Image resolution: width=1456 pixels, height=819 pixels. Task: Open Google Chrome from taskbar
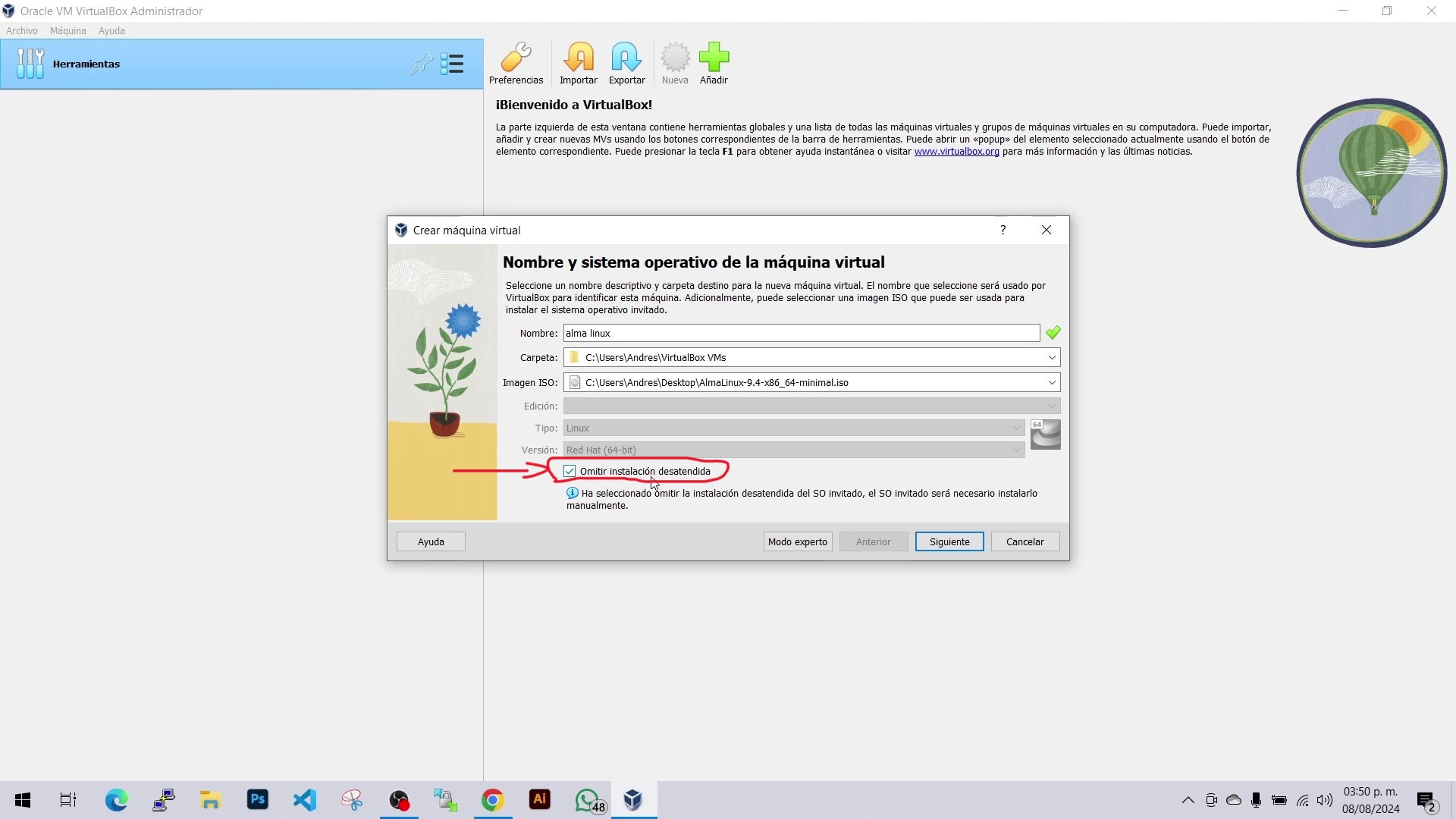tap(493, 800)
